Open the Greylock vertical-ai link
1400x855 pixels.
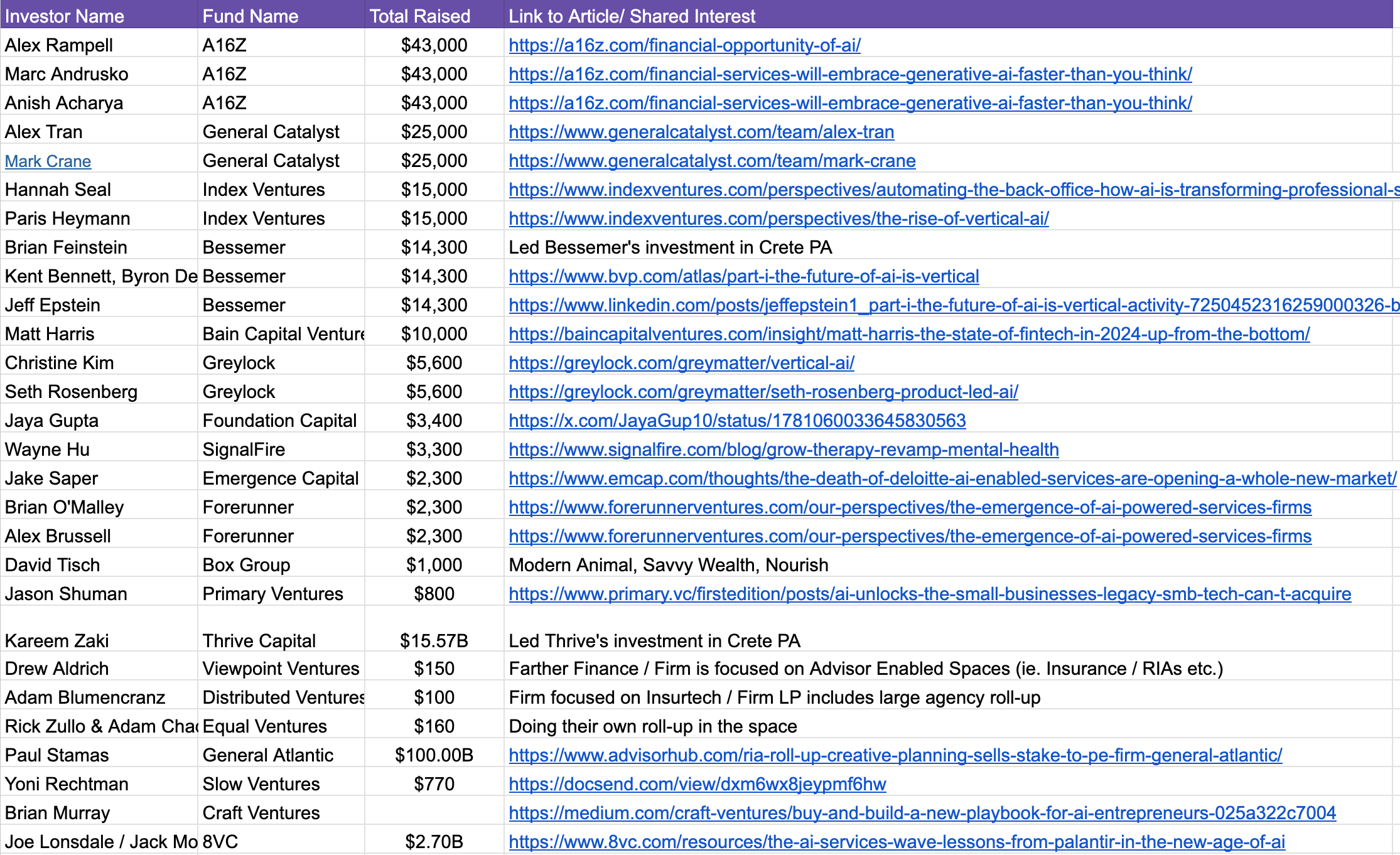(681, 363)
